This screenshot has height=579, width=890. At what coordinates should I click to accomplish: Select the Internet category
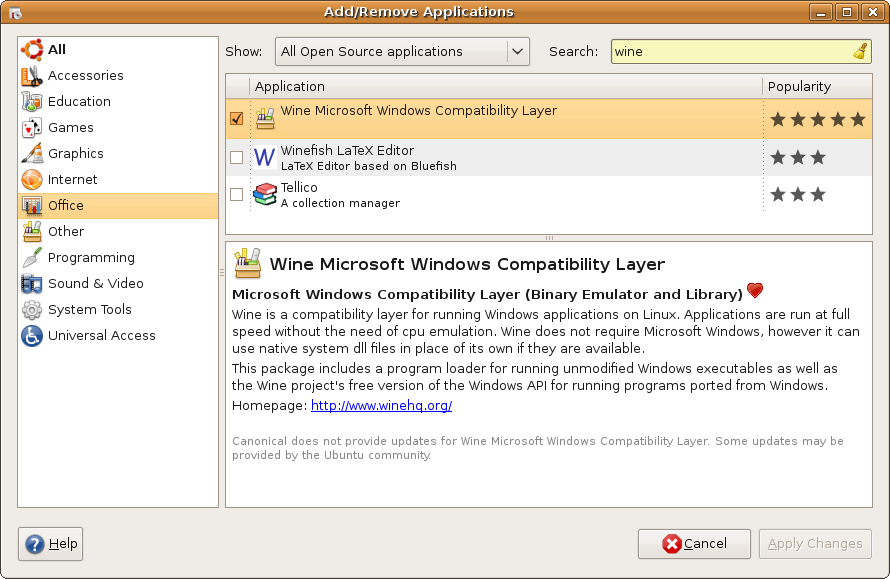(x=118, y=179)
